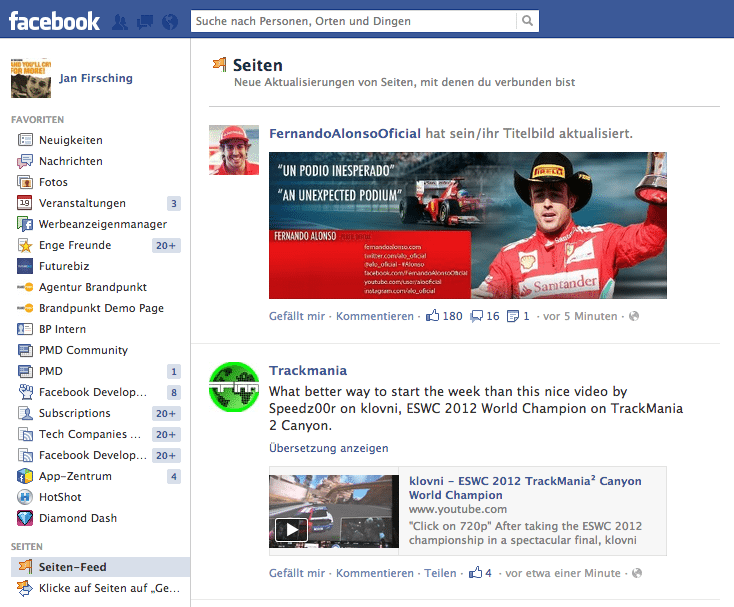Click the PMD Community icon

tap(25, 350)
